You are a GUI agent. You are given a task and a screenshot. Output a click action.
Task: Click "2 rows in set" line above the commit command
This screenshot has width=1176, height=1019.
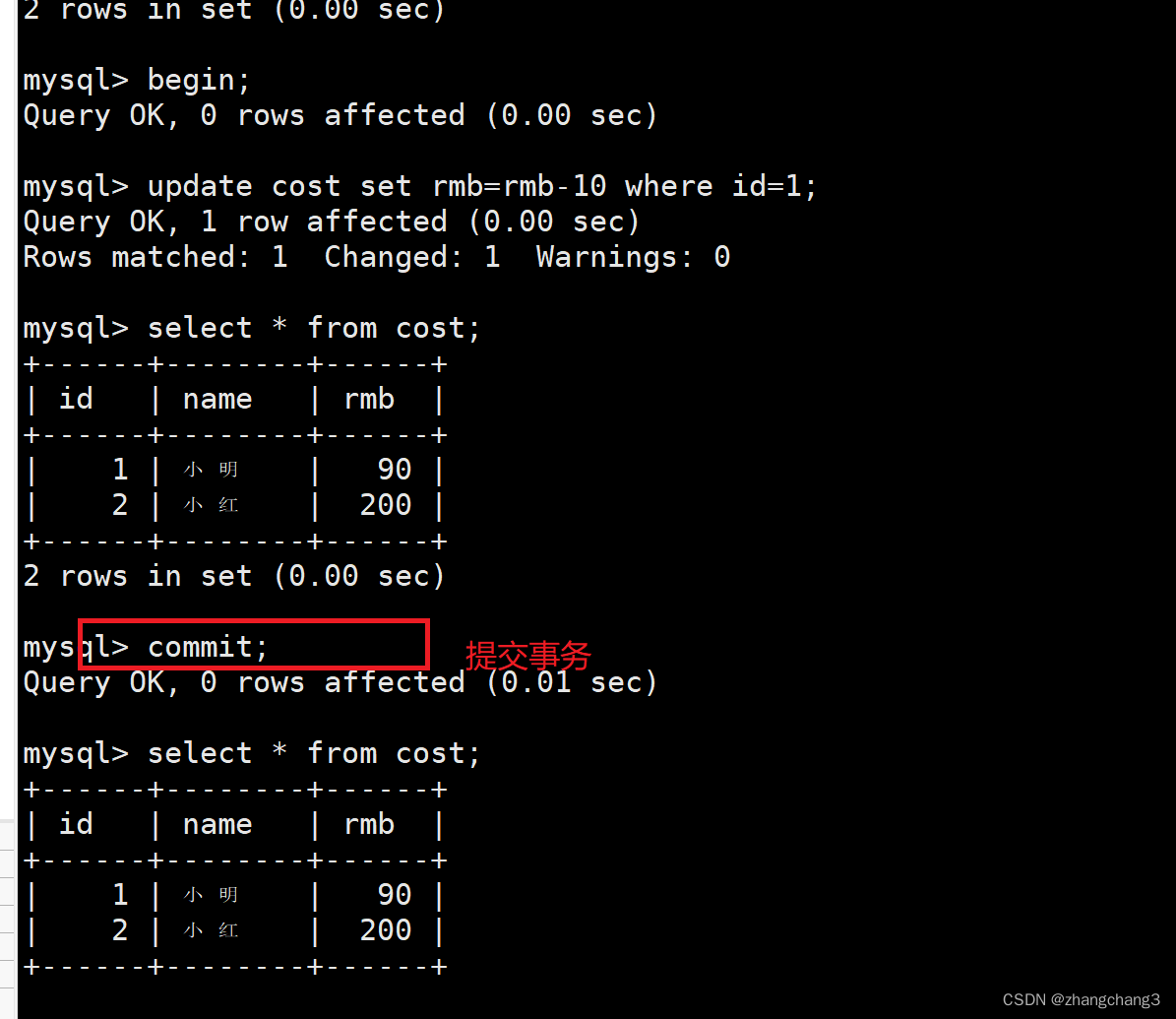pyautogui.click(x=234, y=576)
